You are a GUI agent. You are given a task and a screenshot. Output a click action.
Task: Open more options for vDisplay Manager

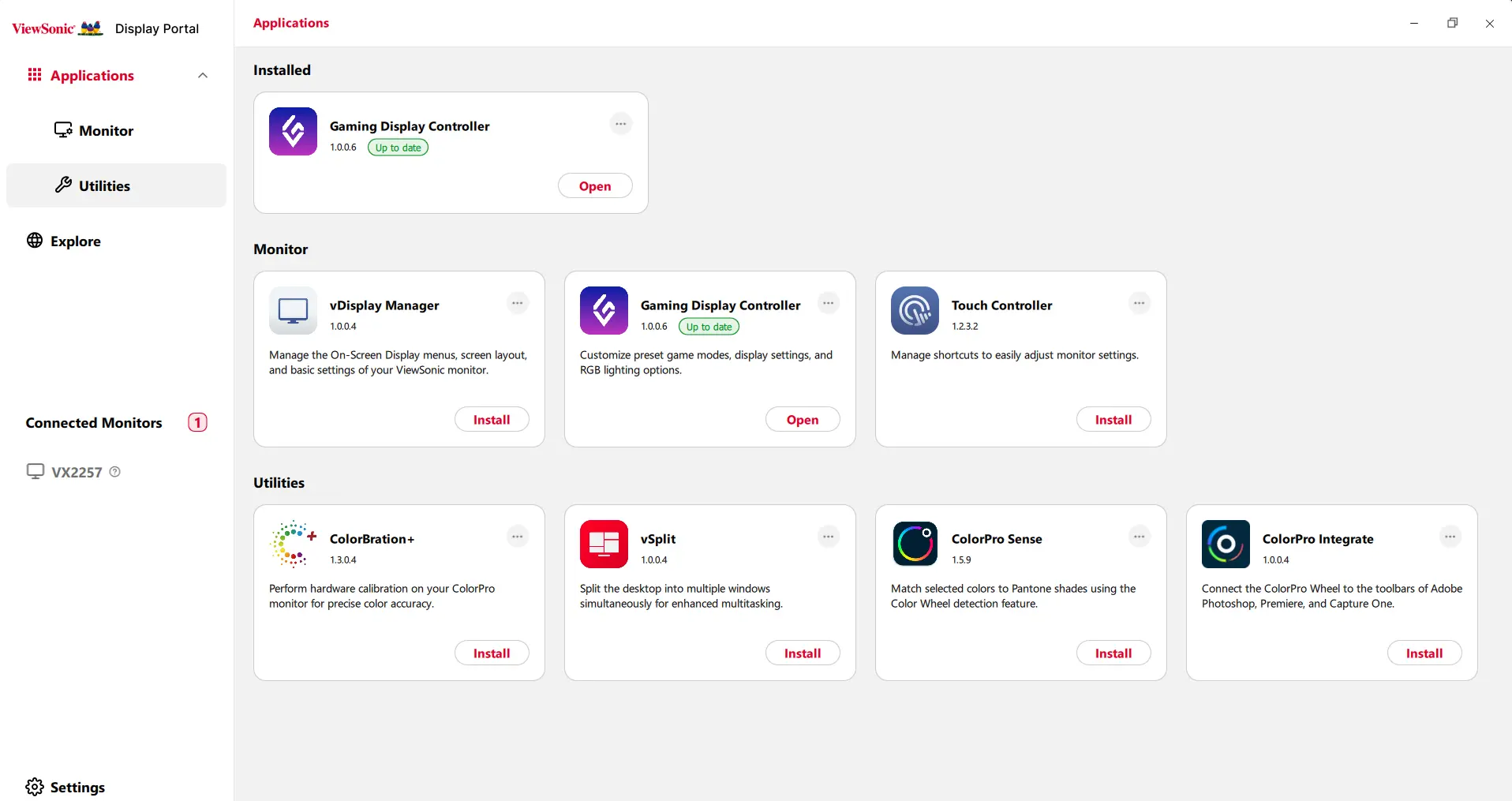pyautogui.click(x=518, y=303)
